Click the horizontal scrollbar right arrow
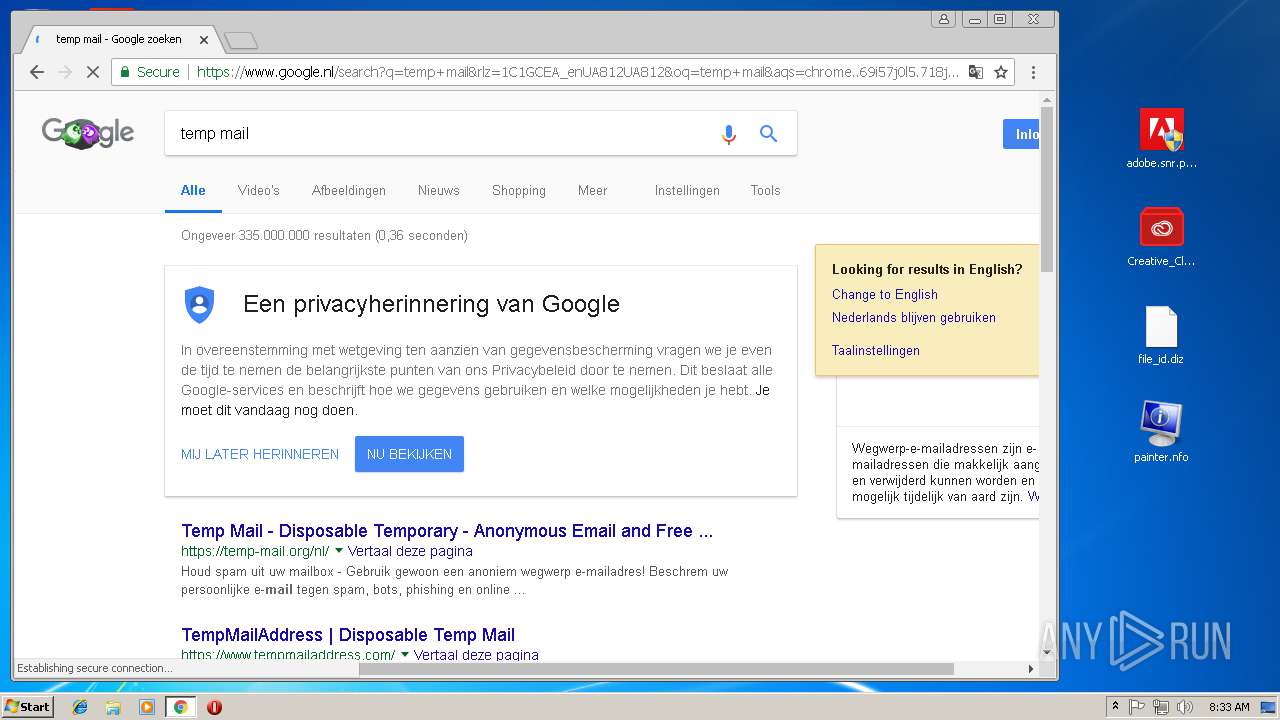 [1031, 668]
